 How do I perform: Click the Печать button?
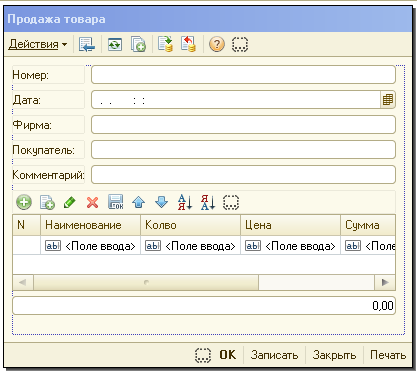point(388,355)
